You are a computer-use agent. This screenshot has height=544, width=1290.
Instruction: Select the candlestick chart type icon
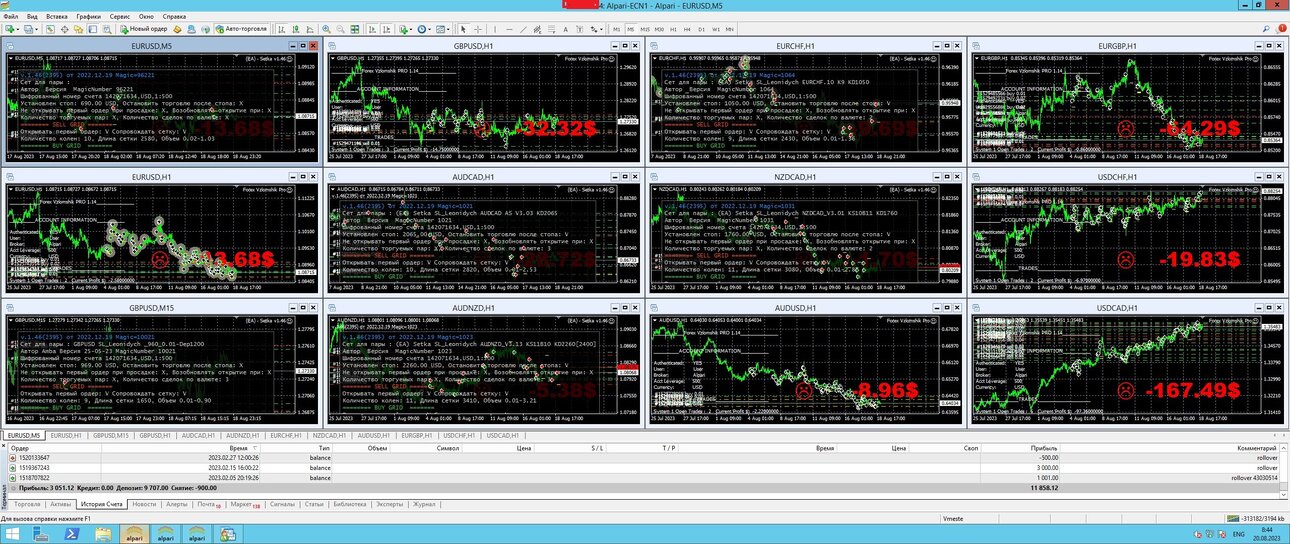click(295, 29)
